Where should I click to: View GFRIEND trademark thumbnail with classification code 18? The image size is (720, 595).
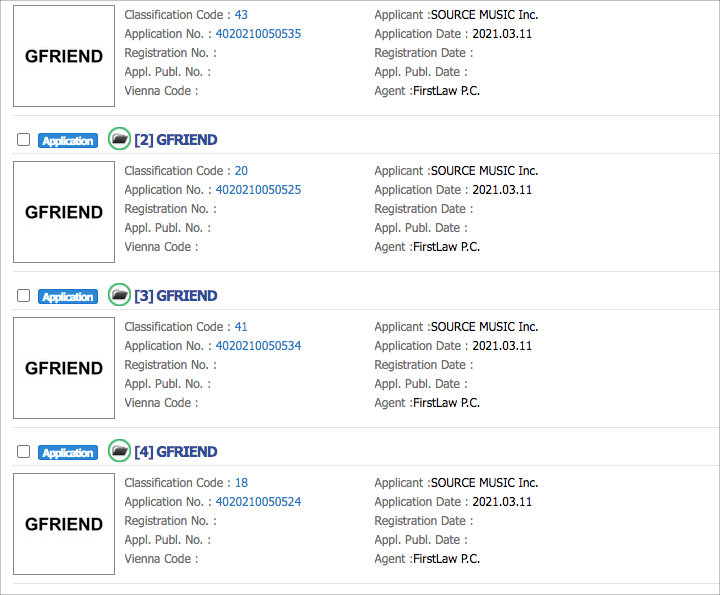[64, 524]
